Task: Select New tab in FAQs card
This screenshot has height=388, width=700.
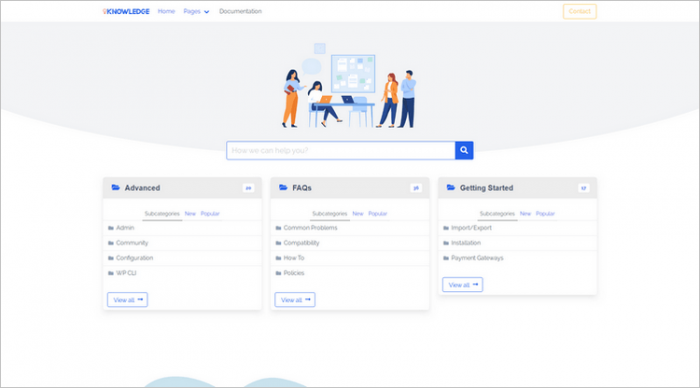Action: coord(358,214)
